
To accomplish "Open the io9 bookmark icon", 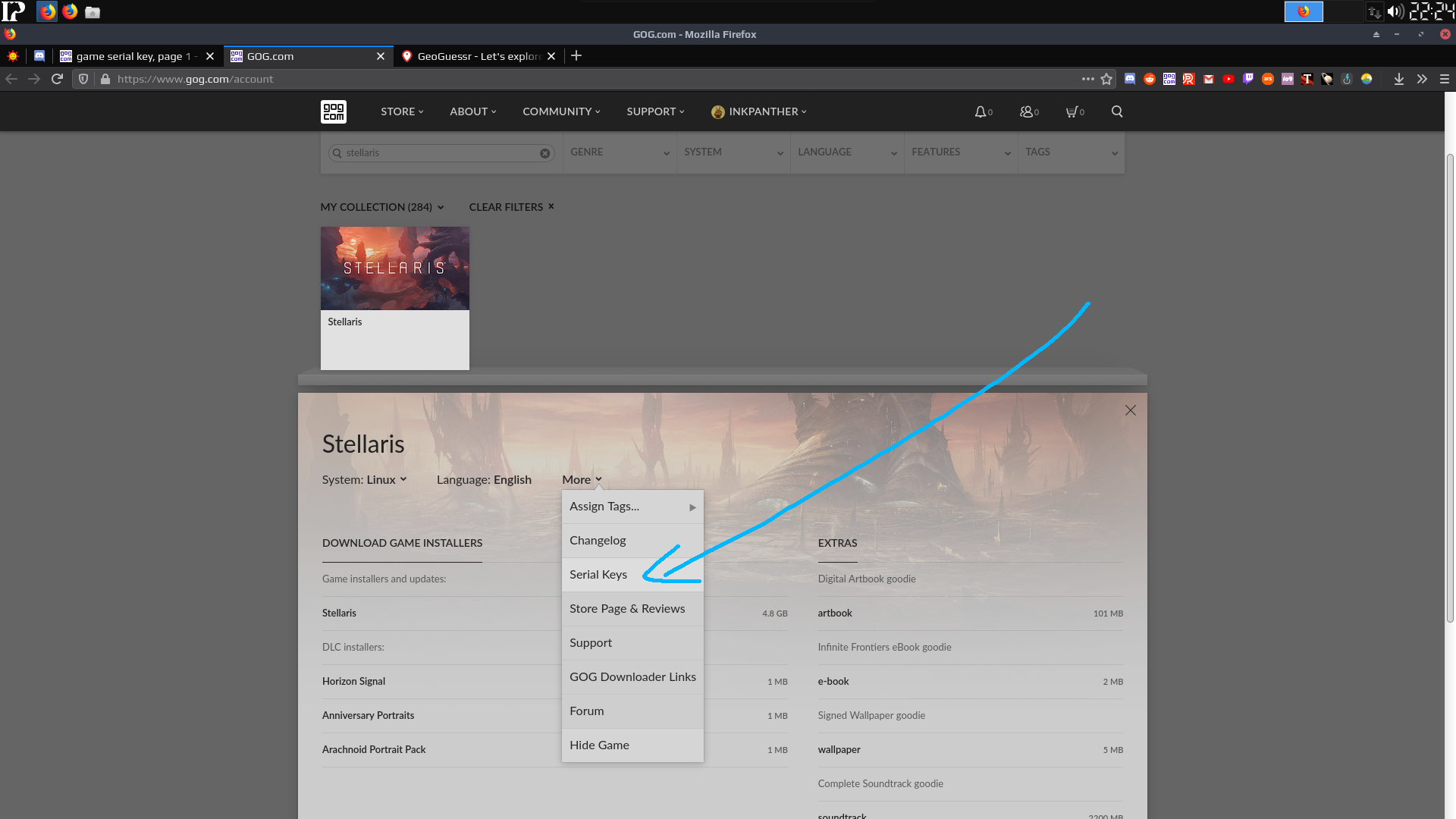I will tap(1288, 79).
